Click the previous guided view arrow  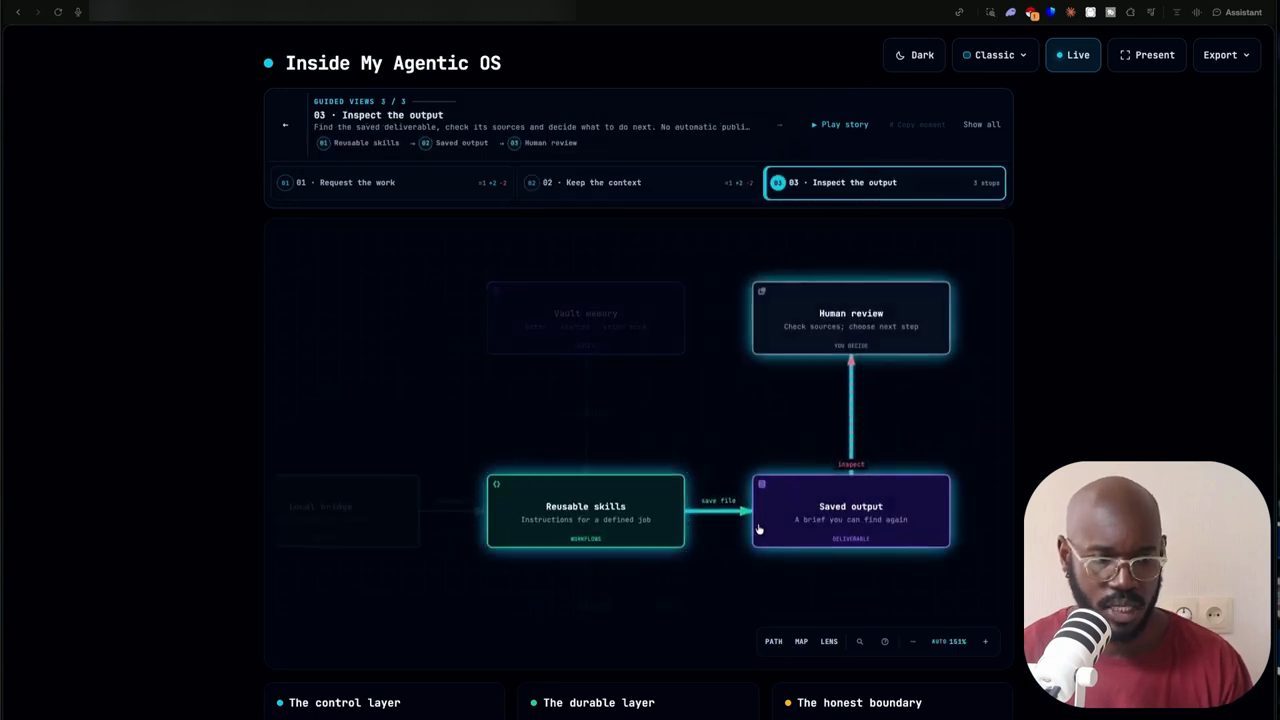click(285, 125)
